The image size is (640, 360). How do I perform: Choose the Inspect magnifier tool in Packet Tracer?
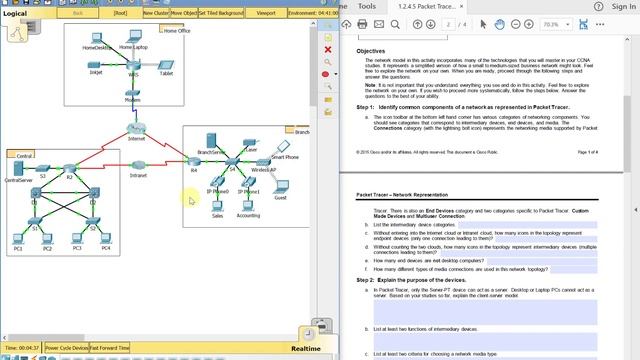327,62
